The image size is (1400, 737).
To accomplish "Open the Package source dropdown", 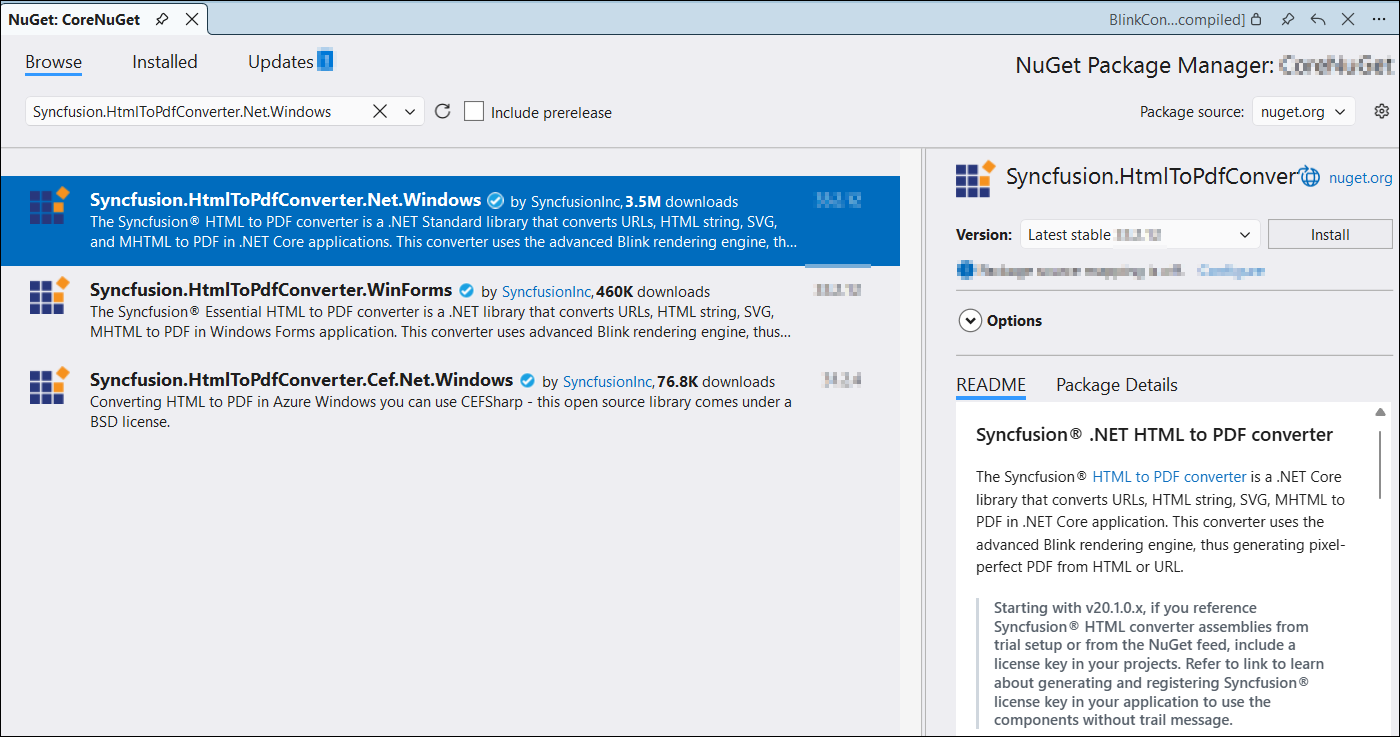I will 1304,112.
